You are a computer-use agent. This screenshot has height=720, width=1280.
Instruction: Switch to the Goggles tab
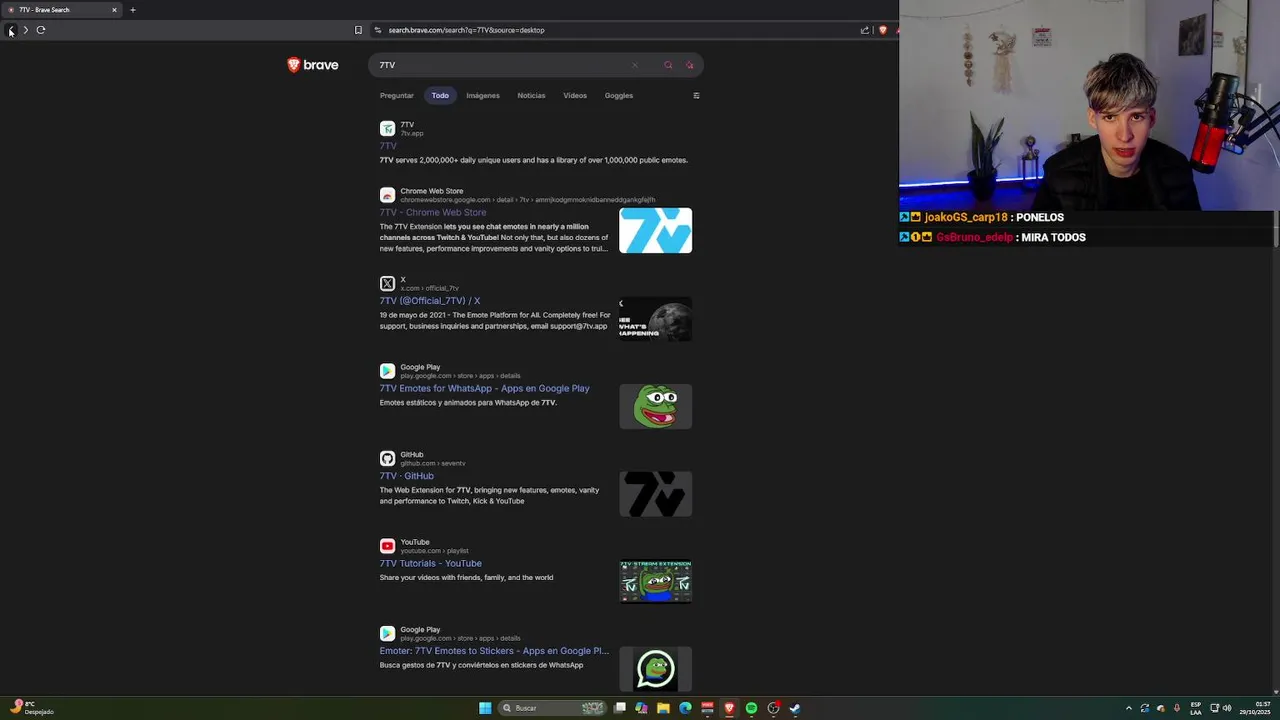(619, 95)
